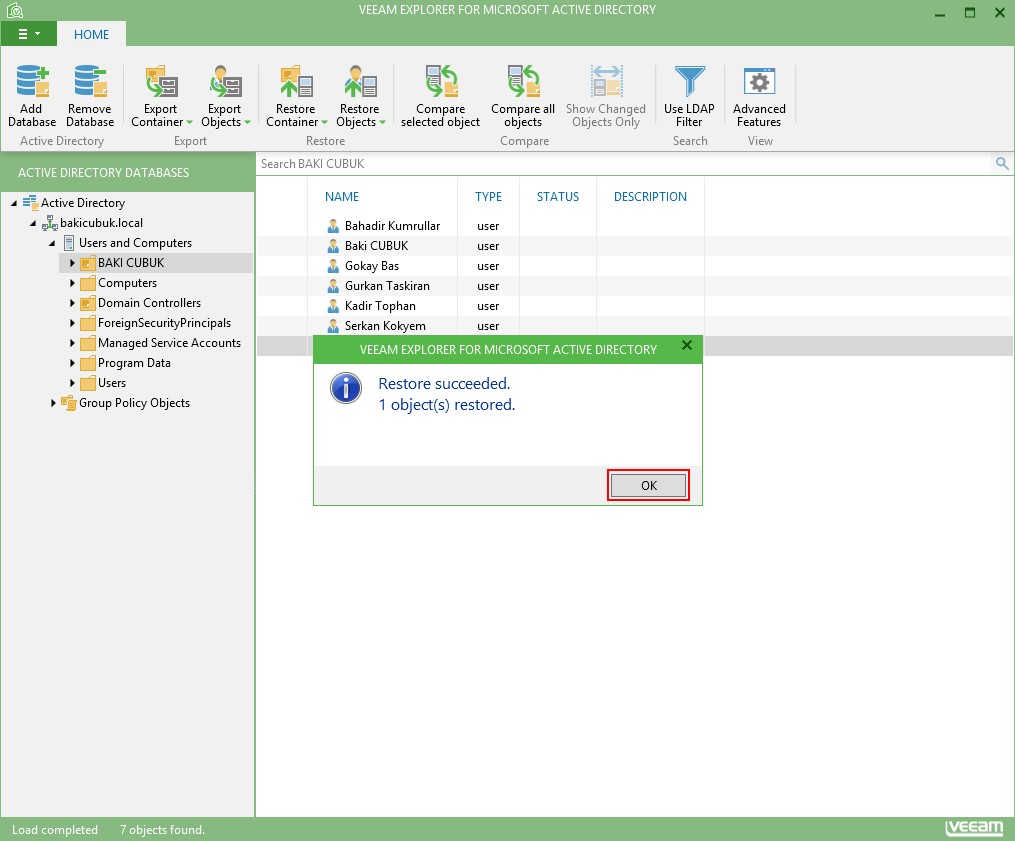Viewport: 1015px width, 841px height.
Task: Open the Export Container dropdown arrow
Action: pos(190,122)
